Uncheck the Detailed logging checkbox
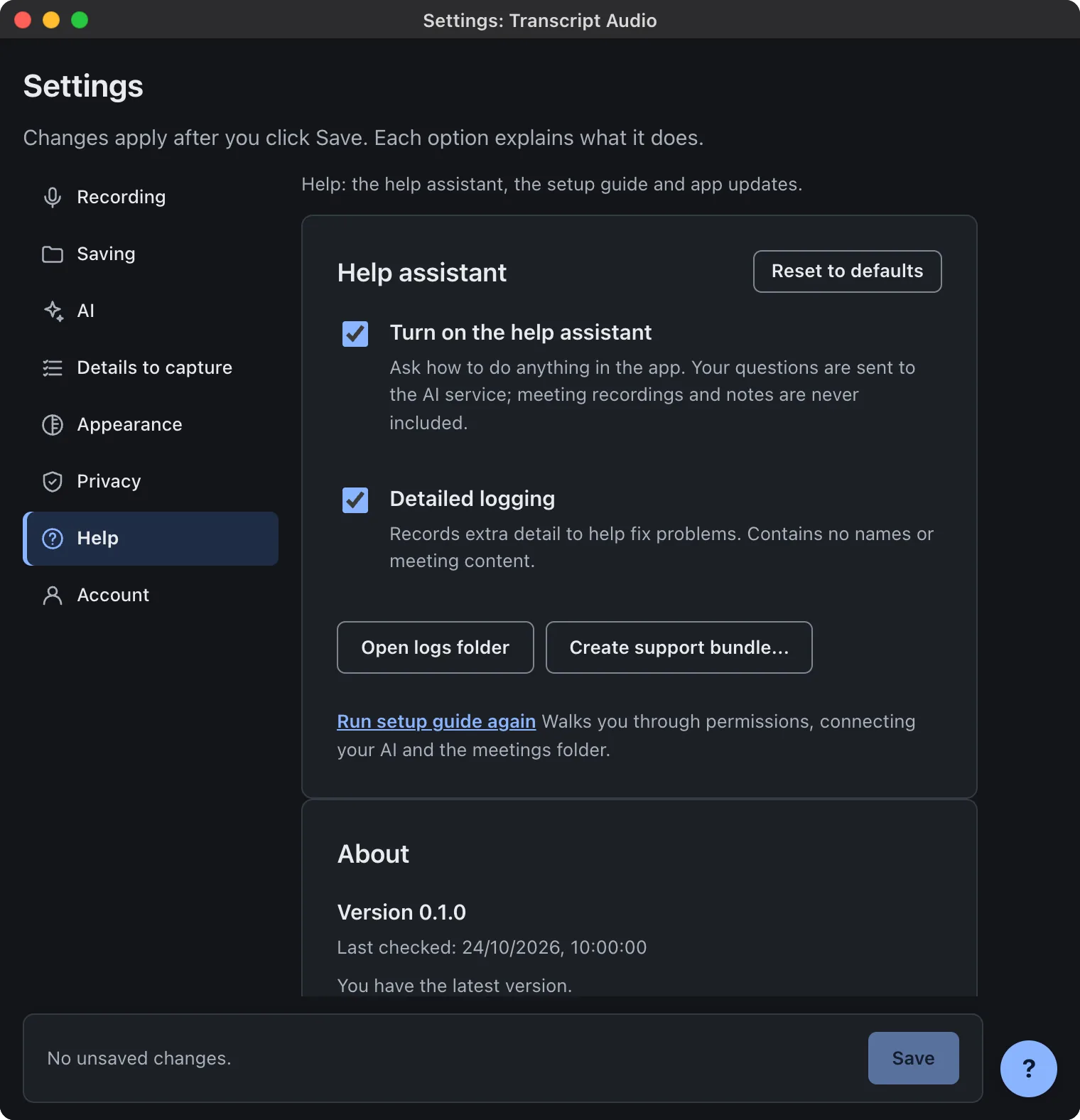This screenshot has height=1120, width=1080. pos(355,500)
